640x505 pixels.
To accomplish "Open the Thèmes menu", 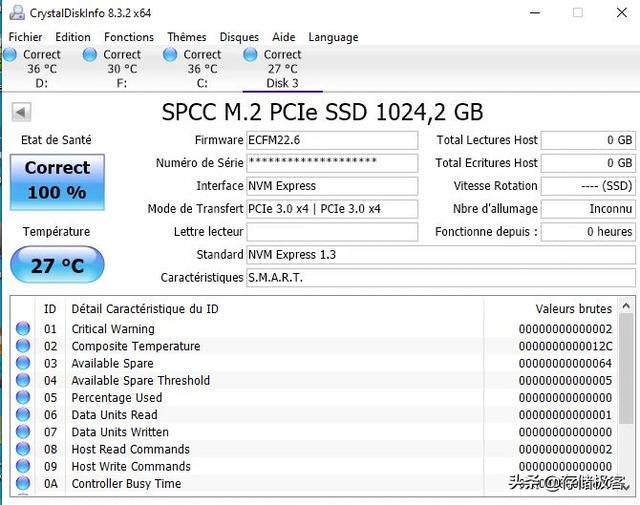I will (187, 37).
